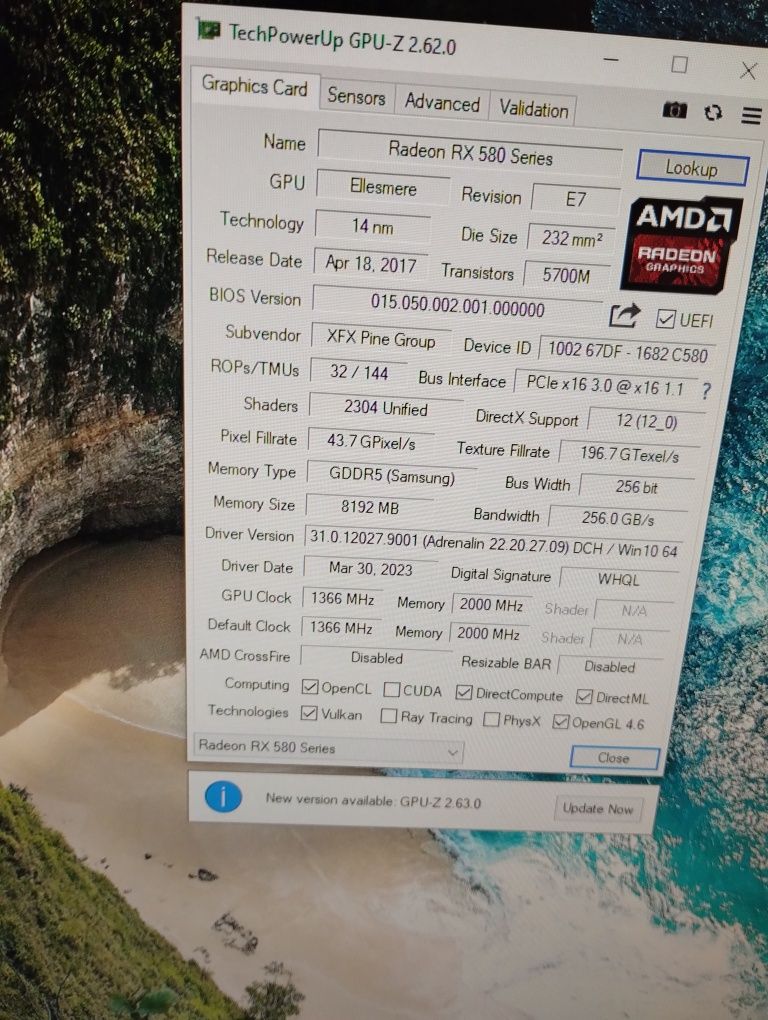
Task: Click the Revision value E7
Action: coord(576,199)
